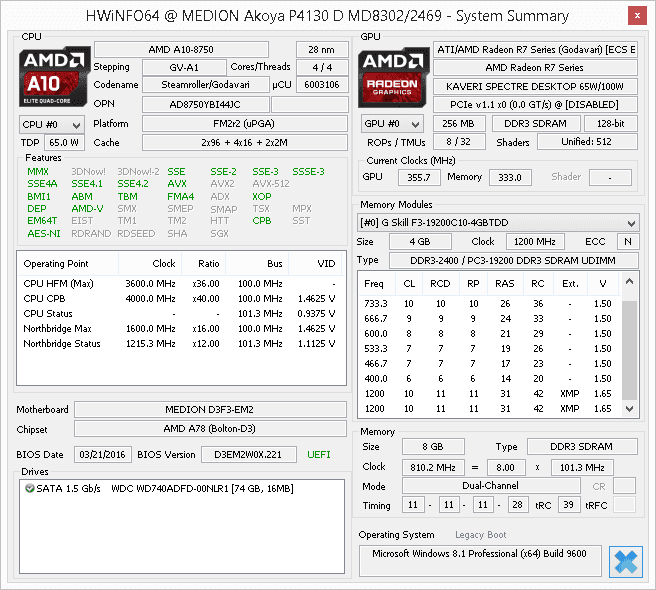Select the CPU Status row
656x590 pixels.
(180, 314)
